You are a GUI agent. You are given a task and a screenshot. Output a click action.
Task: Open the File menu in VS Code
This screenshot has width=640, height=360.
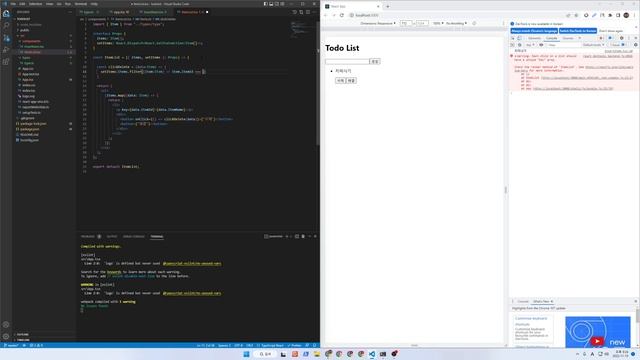[x=13, y=4]
